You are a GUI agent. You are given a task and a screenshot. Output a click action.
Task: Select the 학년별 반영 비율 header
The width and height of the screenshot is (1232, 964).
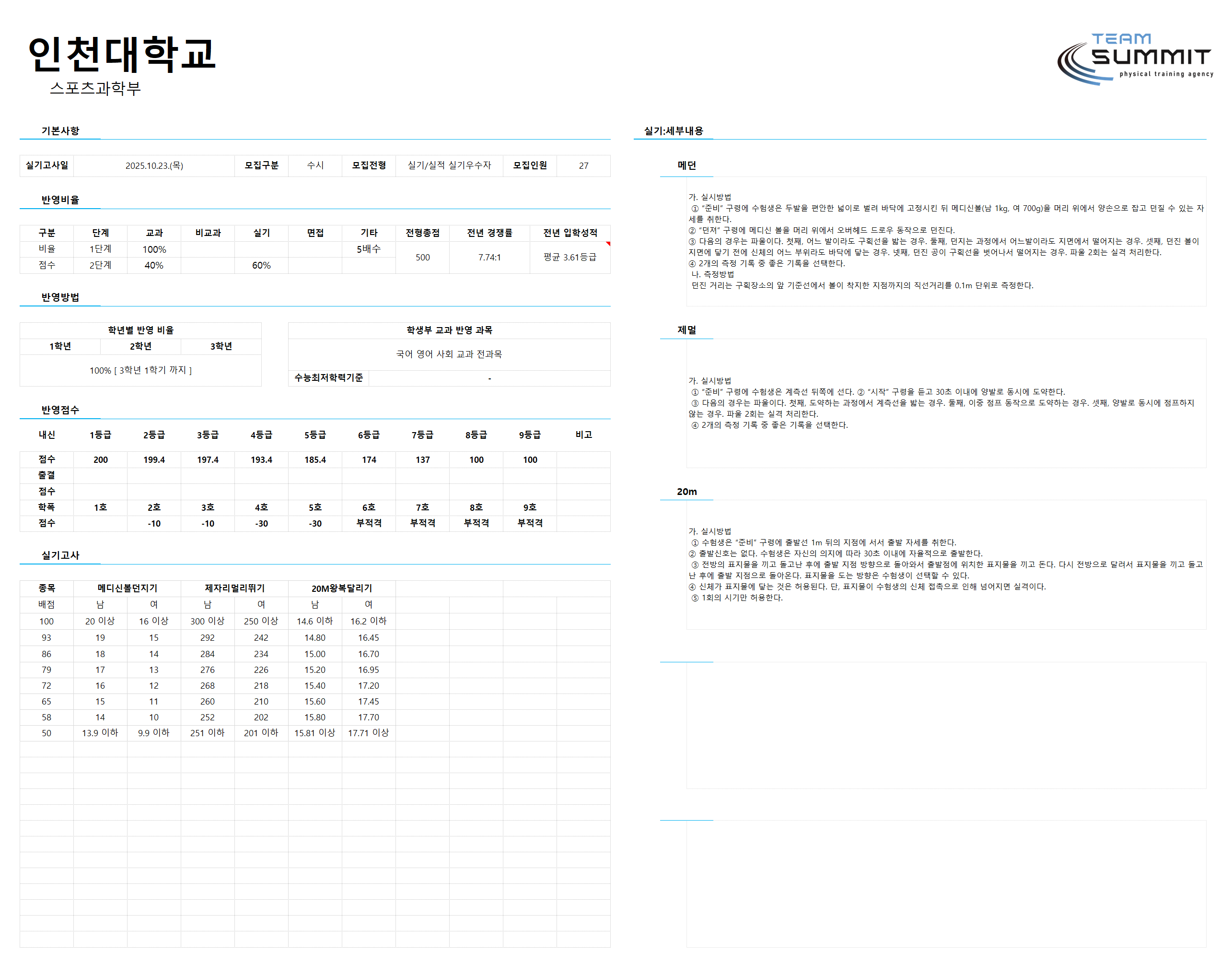[x=140, y=330]
